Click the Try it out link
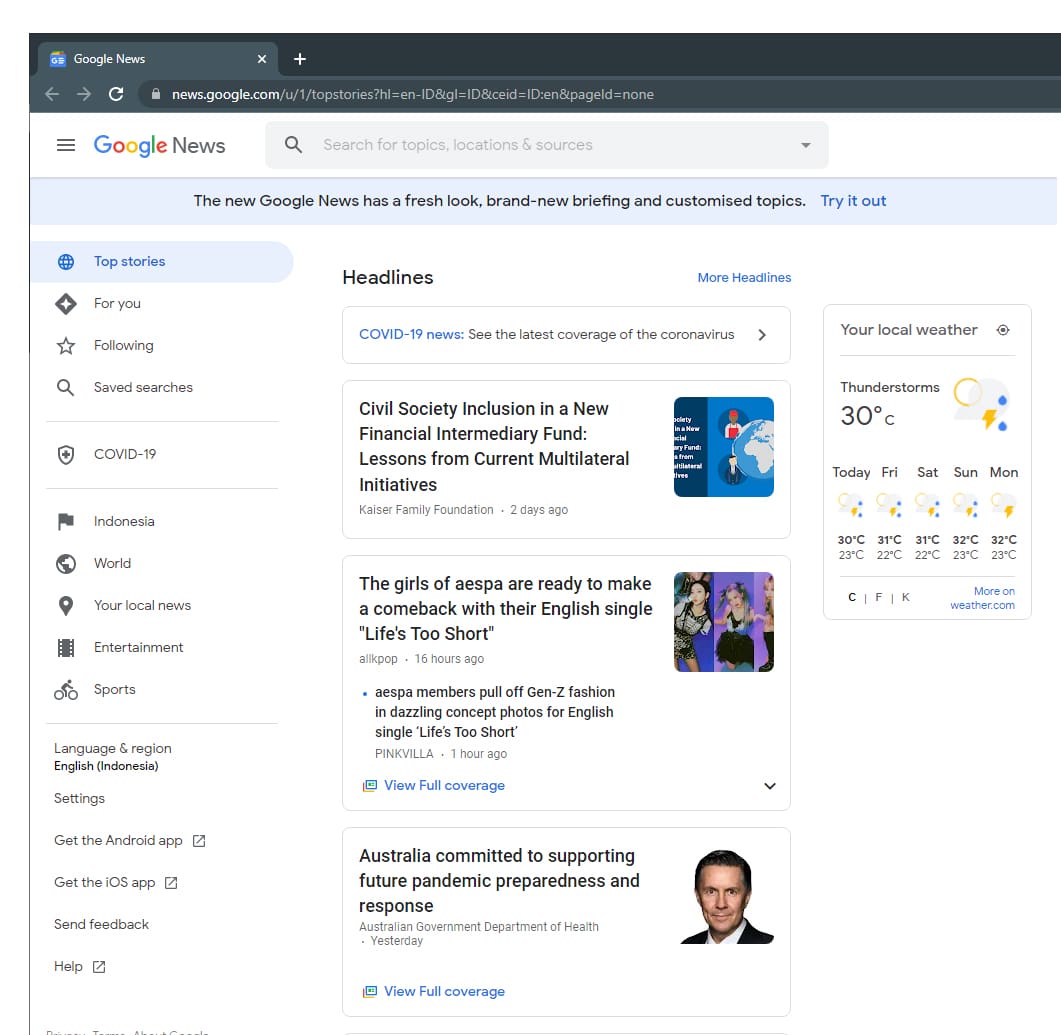 point(853,201)
